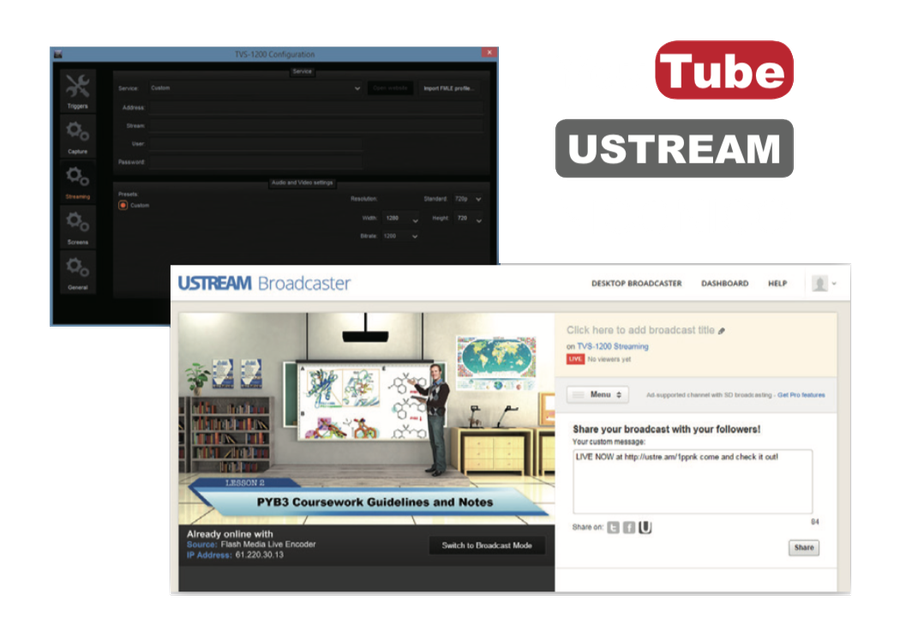Click the custom message text box
This screenshot has width=900, height=624.
[692, 482]
